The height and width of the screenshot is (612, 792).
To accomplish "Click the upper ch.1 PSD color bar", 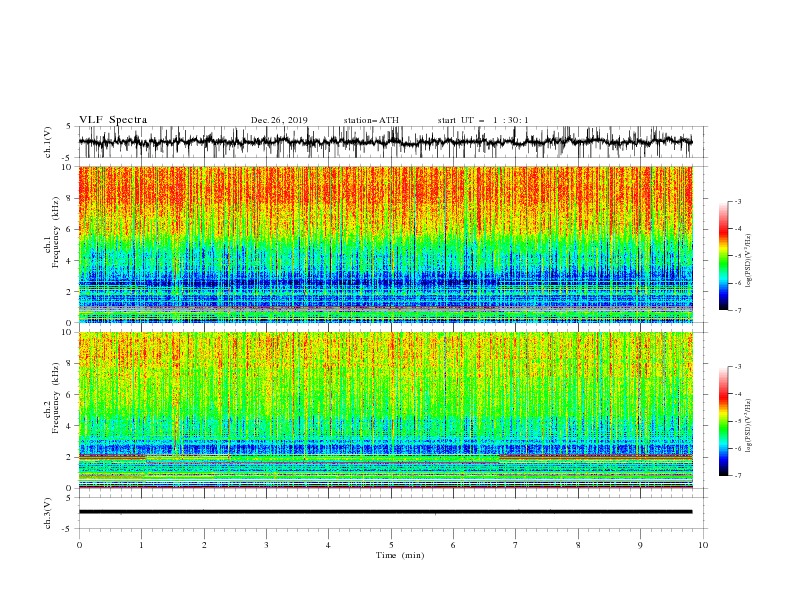I will (x=723, y=256).
